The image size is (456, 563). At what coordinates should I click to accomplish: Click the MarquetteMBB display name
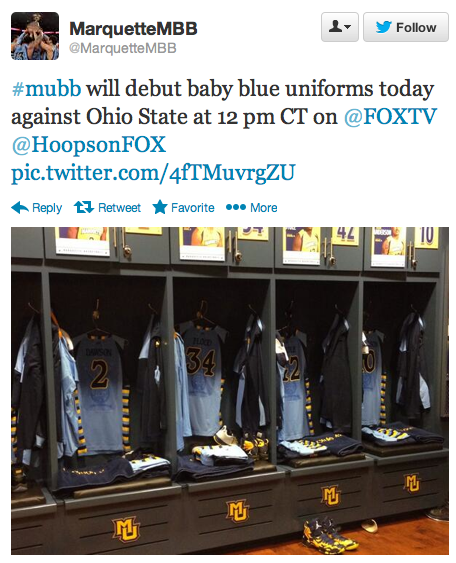133,29
